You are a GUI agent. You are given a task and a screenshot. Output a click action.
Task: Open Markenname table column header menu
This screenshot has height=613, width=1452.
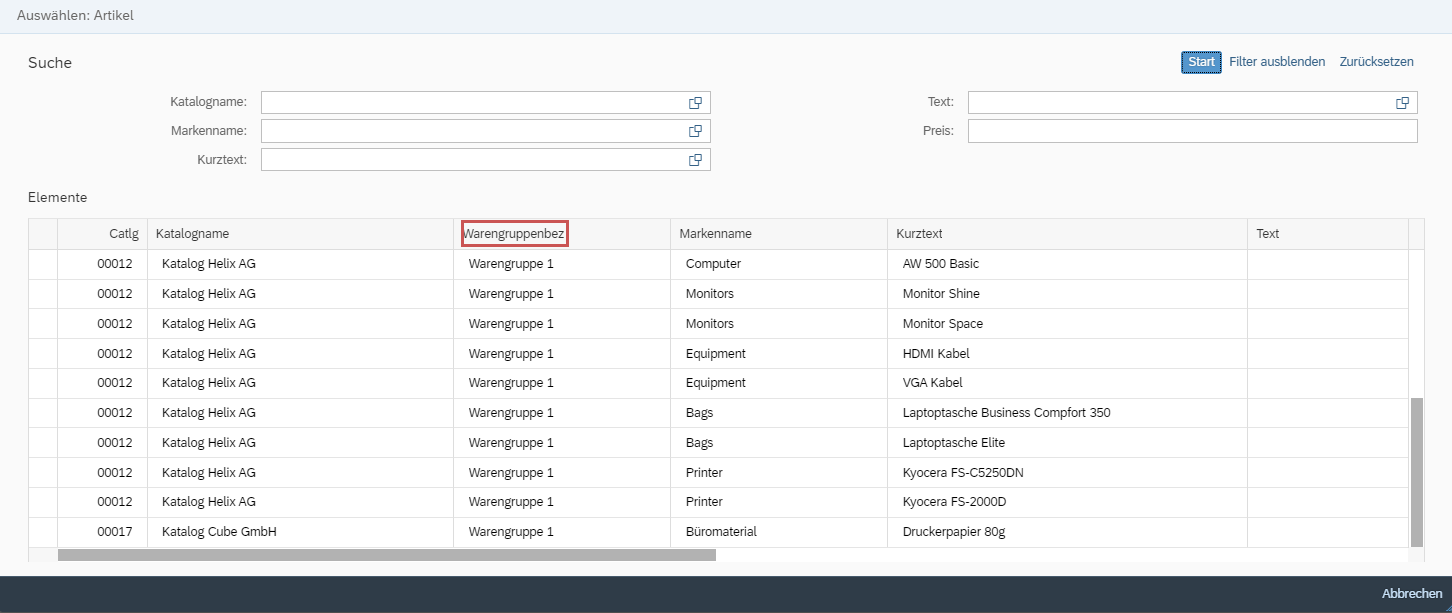[715, 234]
